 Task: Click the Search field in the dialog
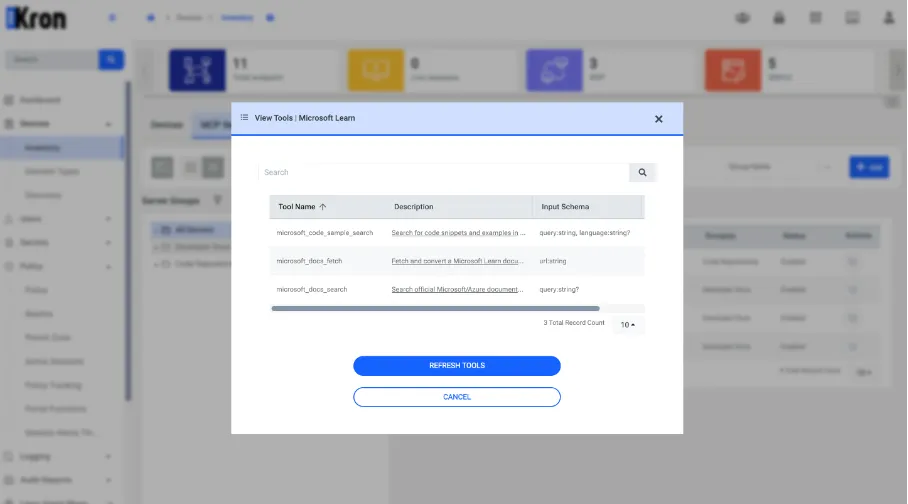point(444,172)
